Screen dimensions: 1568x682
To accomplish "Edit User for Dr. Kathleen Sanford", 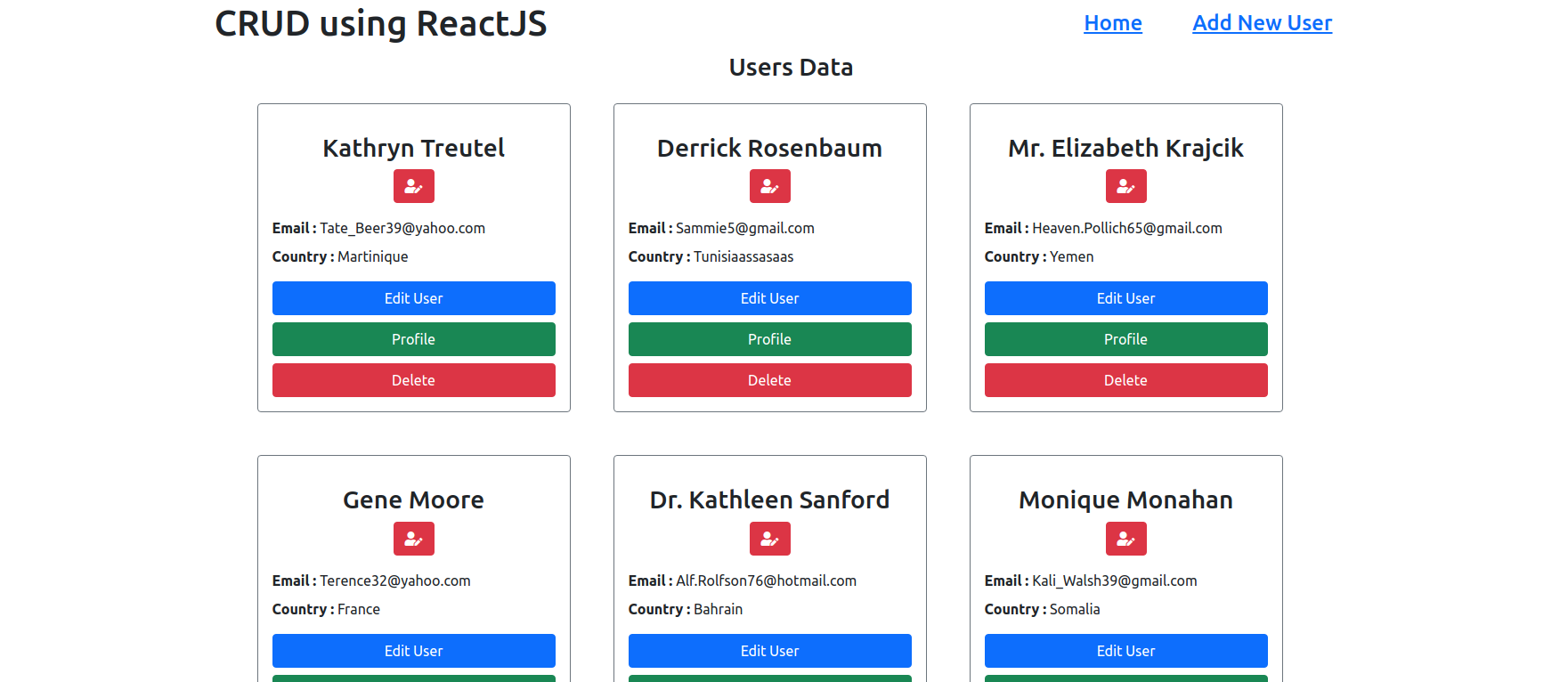I will pos(770,651).
